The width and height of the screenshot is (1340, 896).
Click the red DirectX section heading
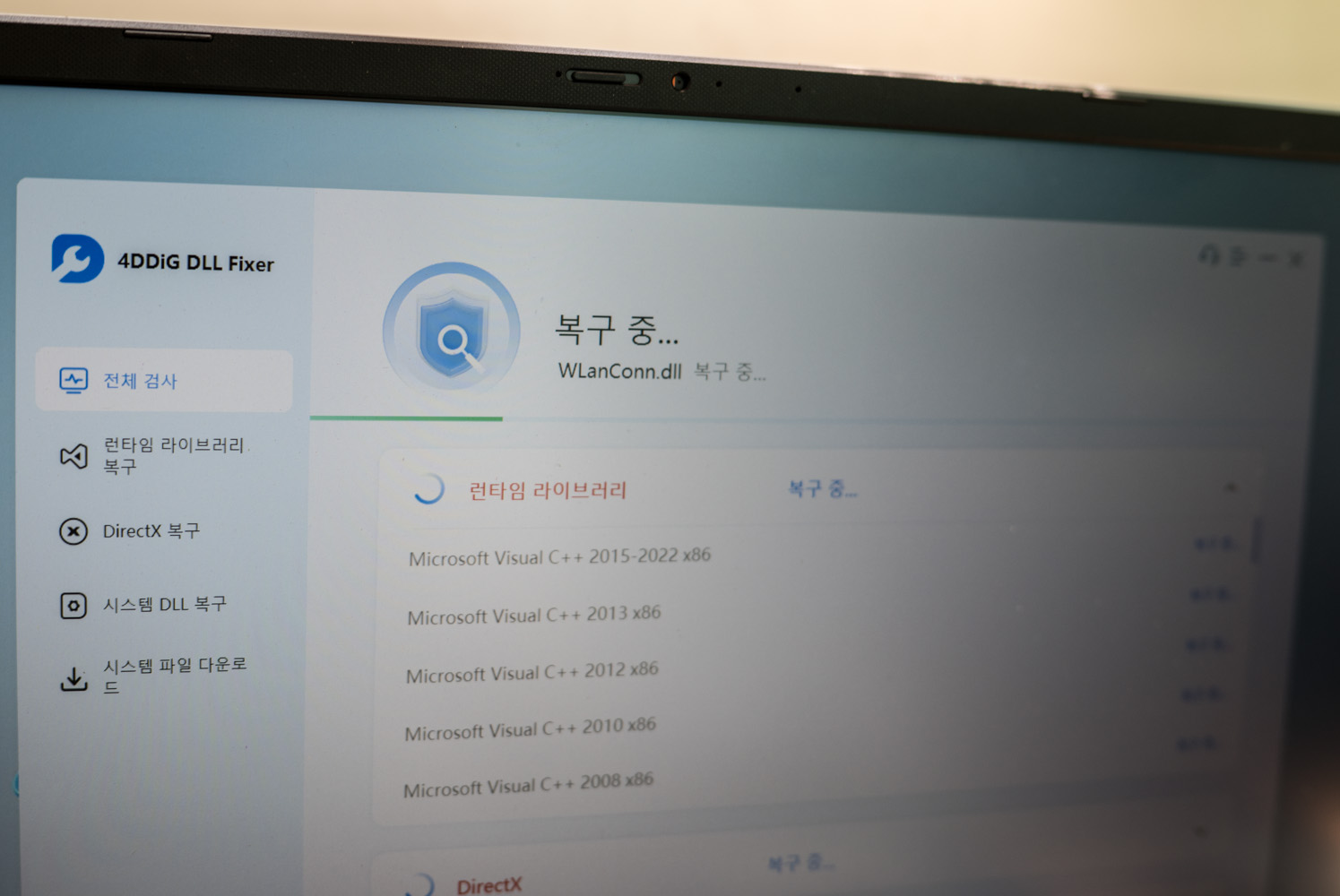[x=488, y=885]
